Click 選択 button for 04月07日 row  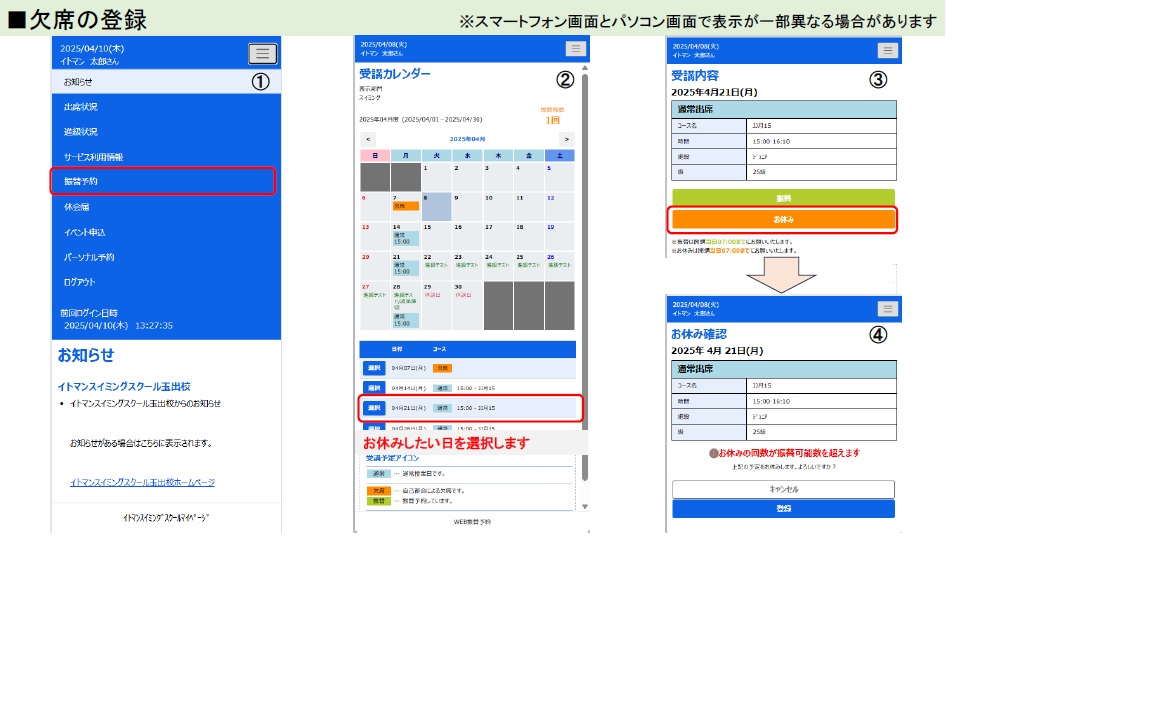coord(373,368)
